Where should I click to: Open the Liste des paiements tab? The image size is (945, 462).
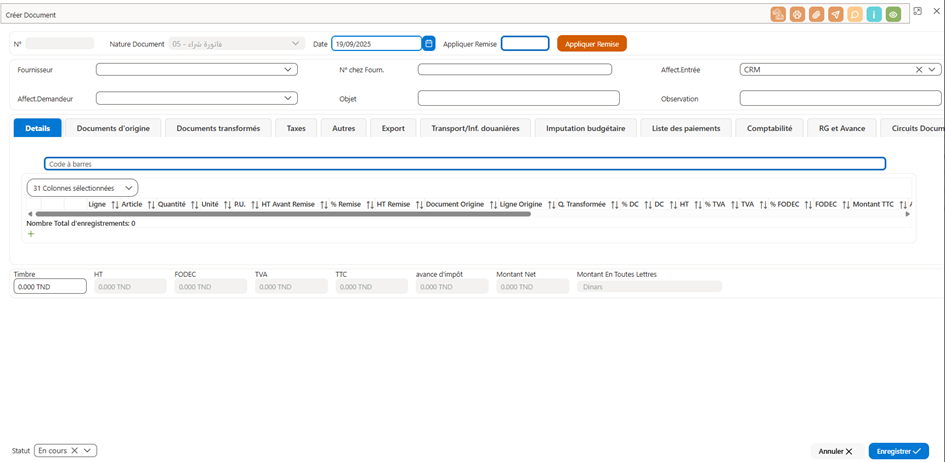point(686,128)
